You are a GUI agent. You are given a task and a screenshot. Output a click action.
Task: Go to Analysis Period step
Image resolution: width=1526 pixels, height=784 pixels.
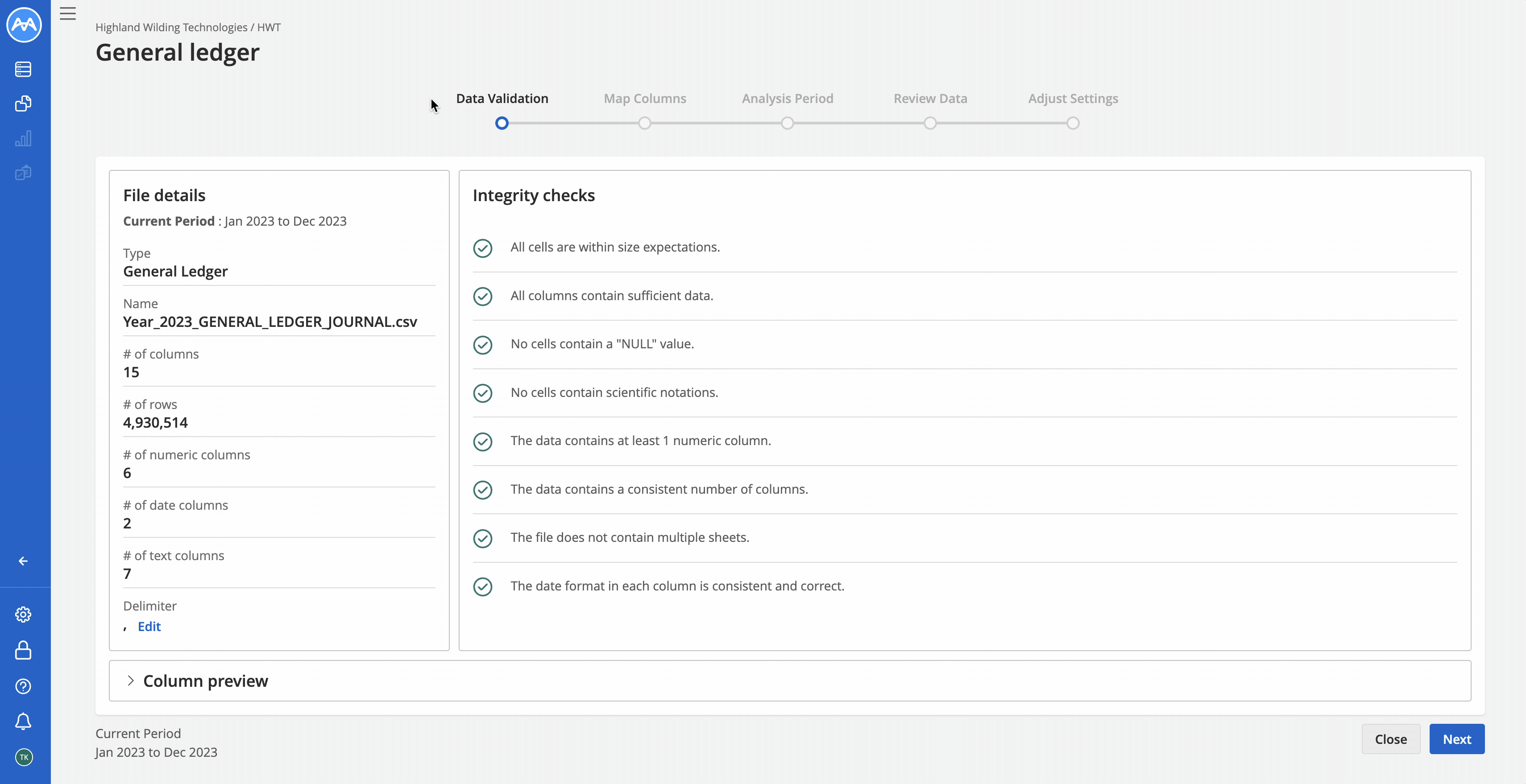tap(787, 98)
